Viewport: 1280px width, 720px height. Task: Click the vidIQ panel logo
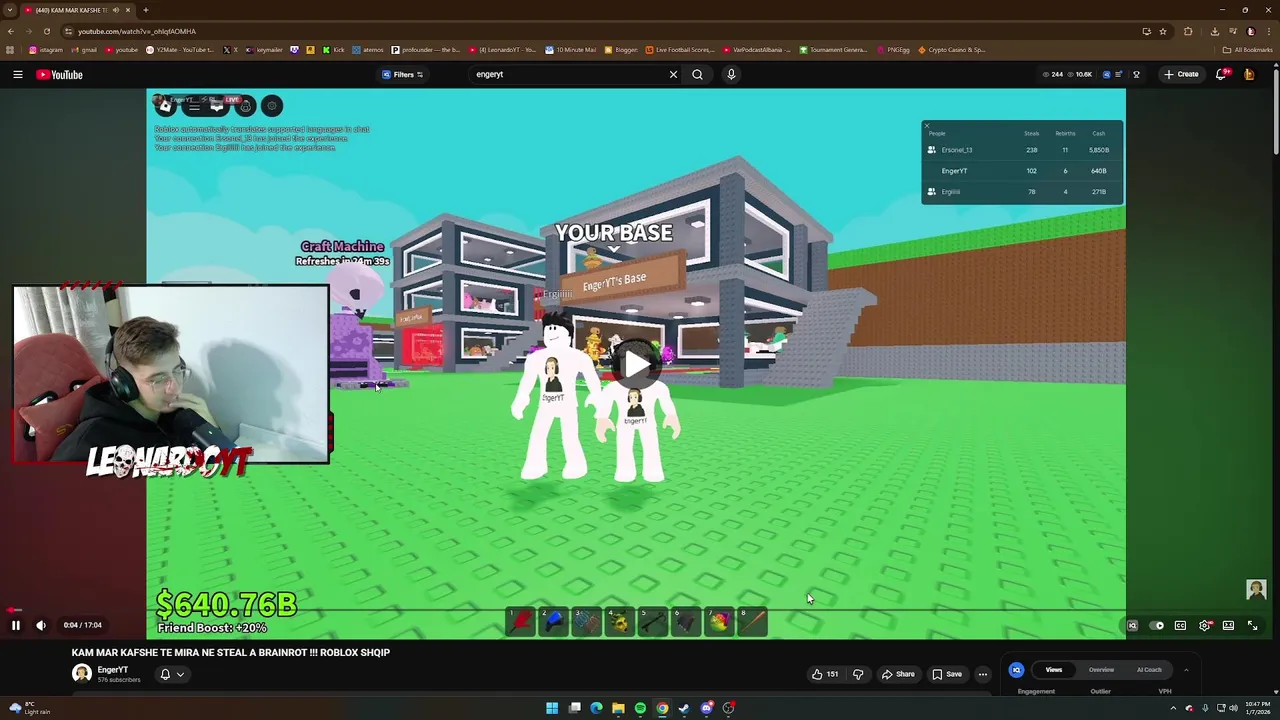[1016, 670]
